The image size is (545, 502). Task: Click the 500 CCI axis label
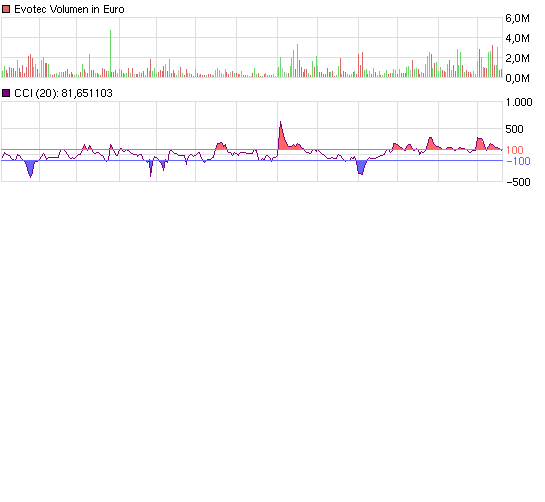pyautogui.click(x=514, y=129)
